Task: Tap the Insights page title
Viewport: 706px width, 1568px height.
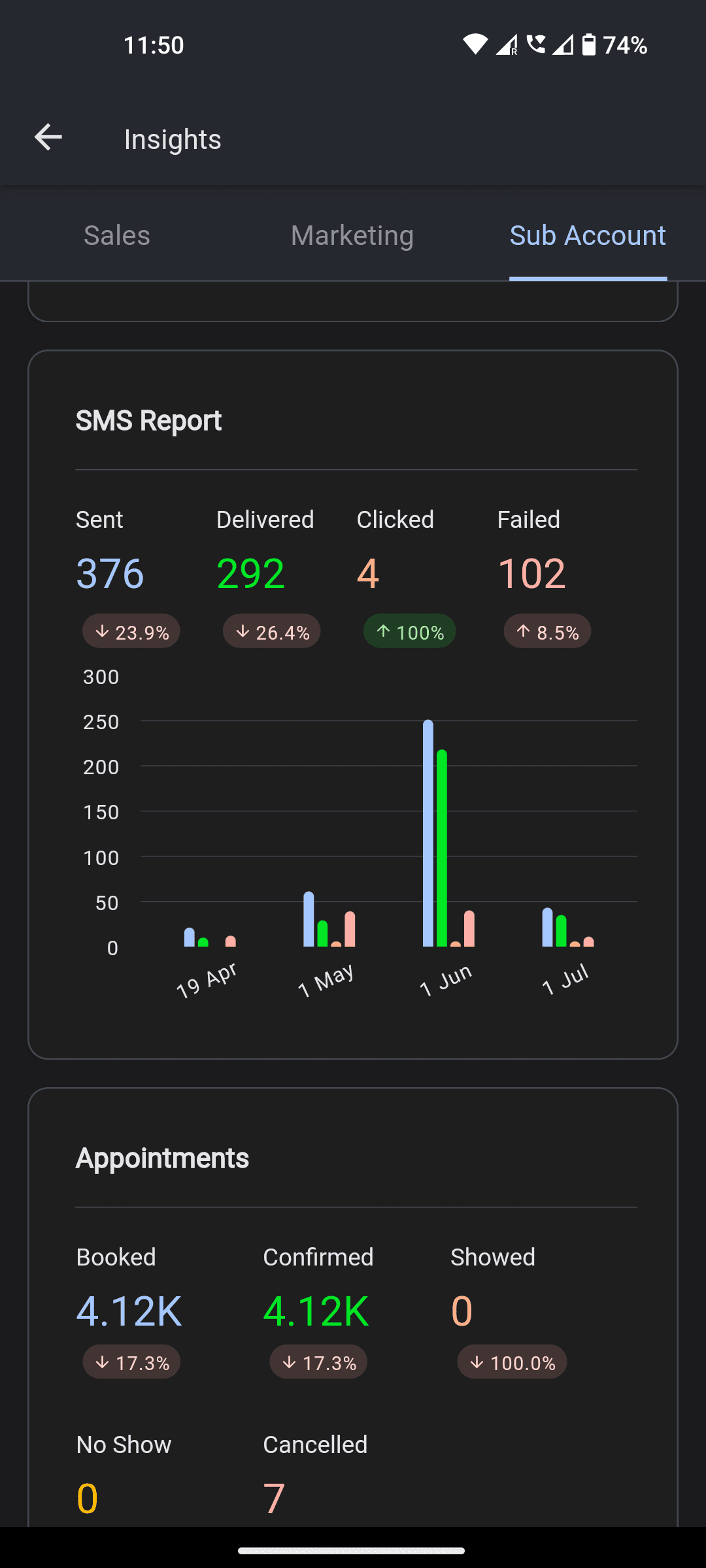Action: point(173,139)
